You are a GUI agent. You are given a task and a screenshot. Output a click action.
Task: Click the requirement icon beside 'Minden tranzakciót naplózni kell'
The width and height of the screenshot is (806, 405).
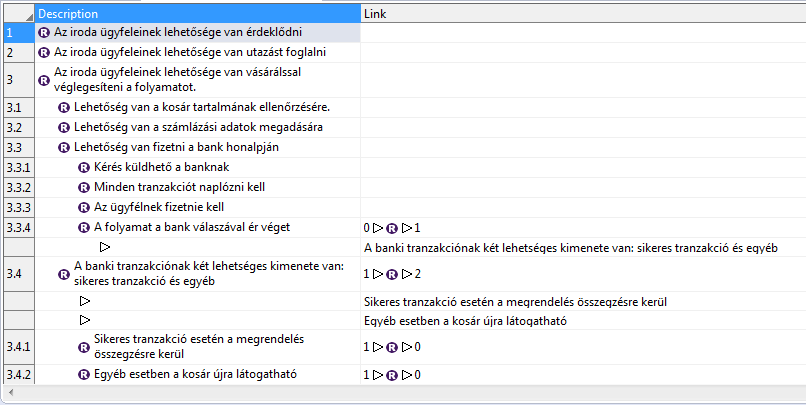(x=84, y=188)
